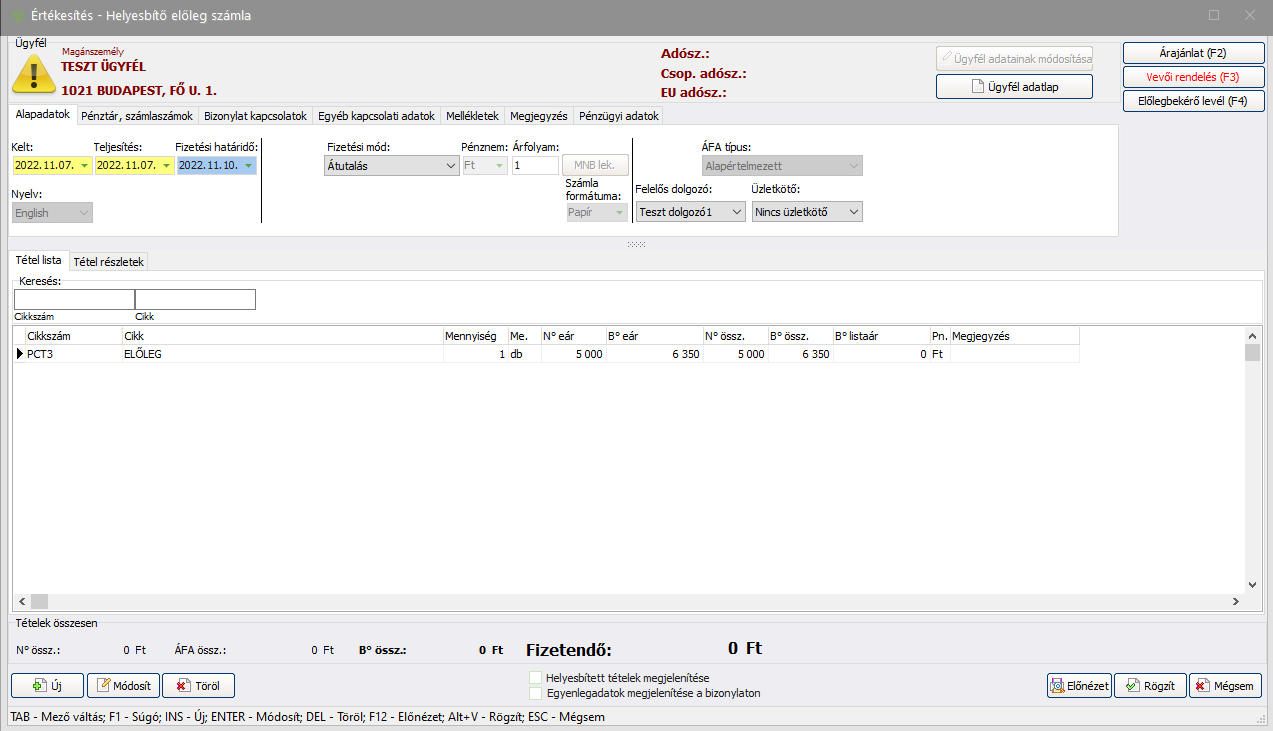The height and width of the screenshot is (731, 1273).
Task: Click the Árajánlat (F2) button
Action: tap(1193, 52)
